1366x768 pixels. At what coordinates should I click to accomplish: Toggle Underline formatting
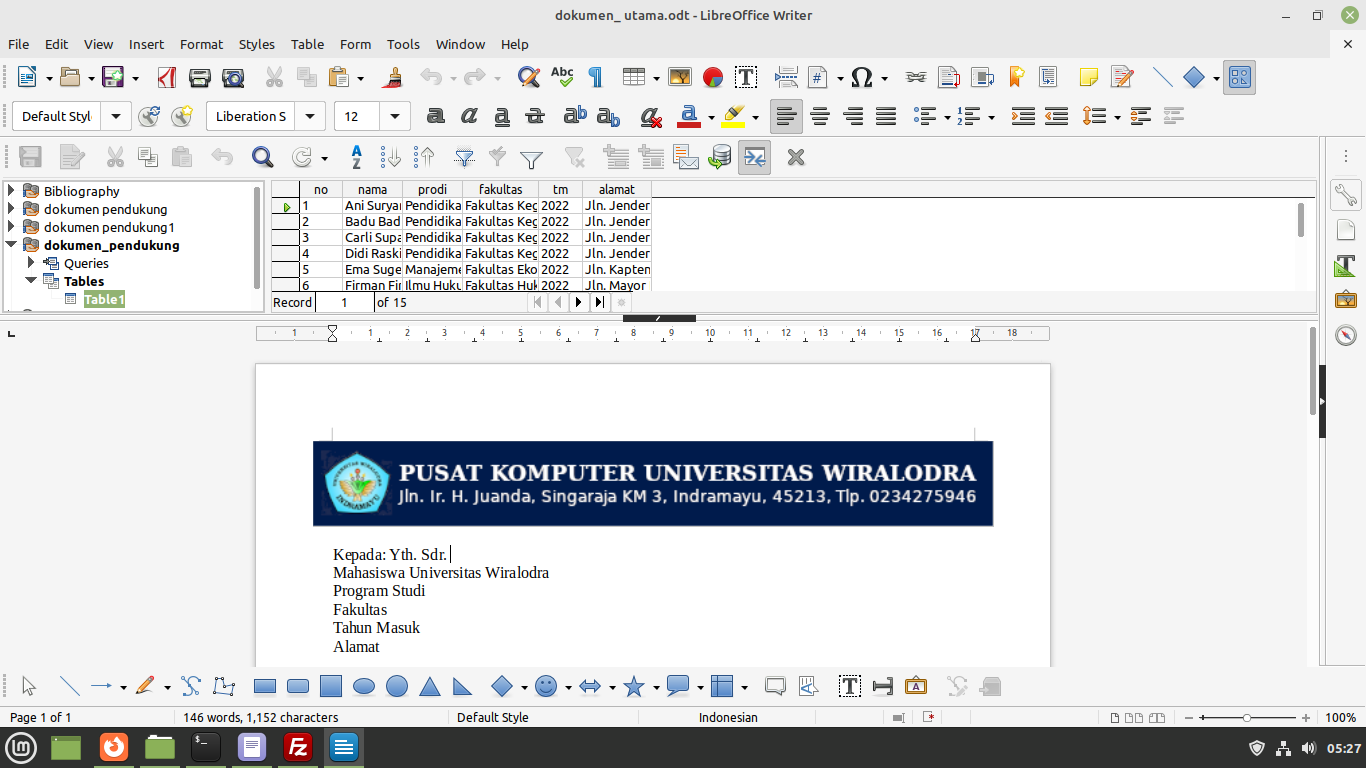[502, 116]
